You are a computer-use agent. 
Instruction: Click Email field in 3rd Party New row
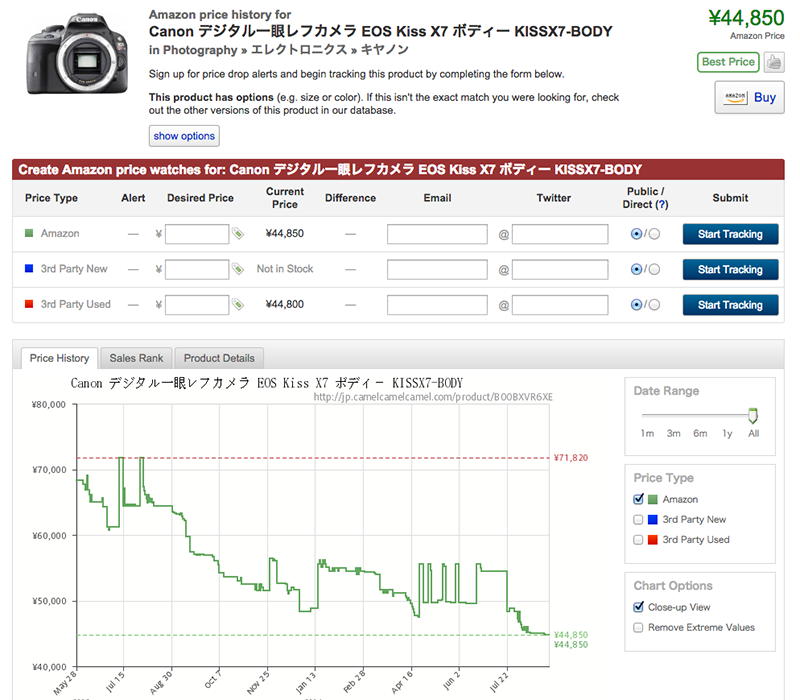(437, 269)
